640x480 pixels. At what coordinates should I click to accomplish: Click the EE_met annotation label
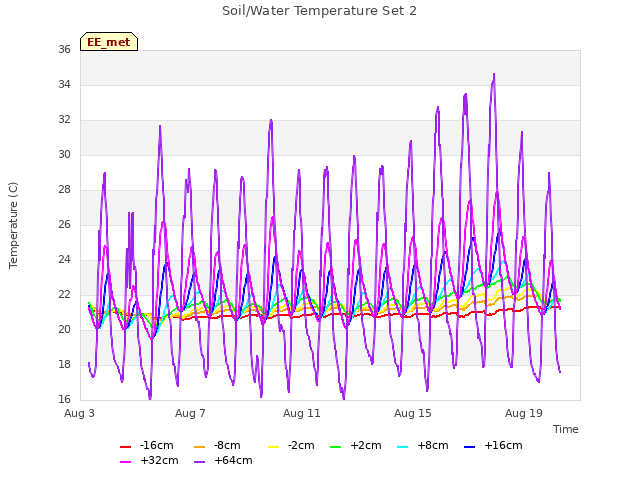[109, 42]
